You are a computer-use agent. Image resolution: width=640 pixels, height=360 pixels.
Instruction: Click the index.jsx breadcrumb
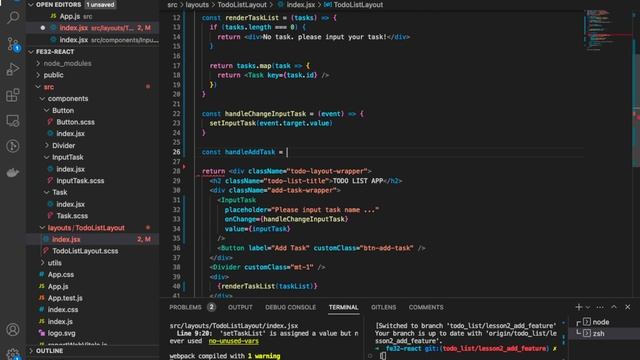296,5
